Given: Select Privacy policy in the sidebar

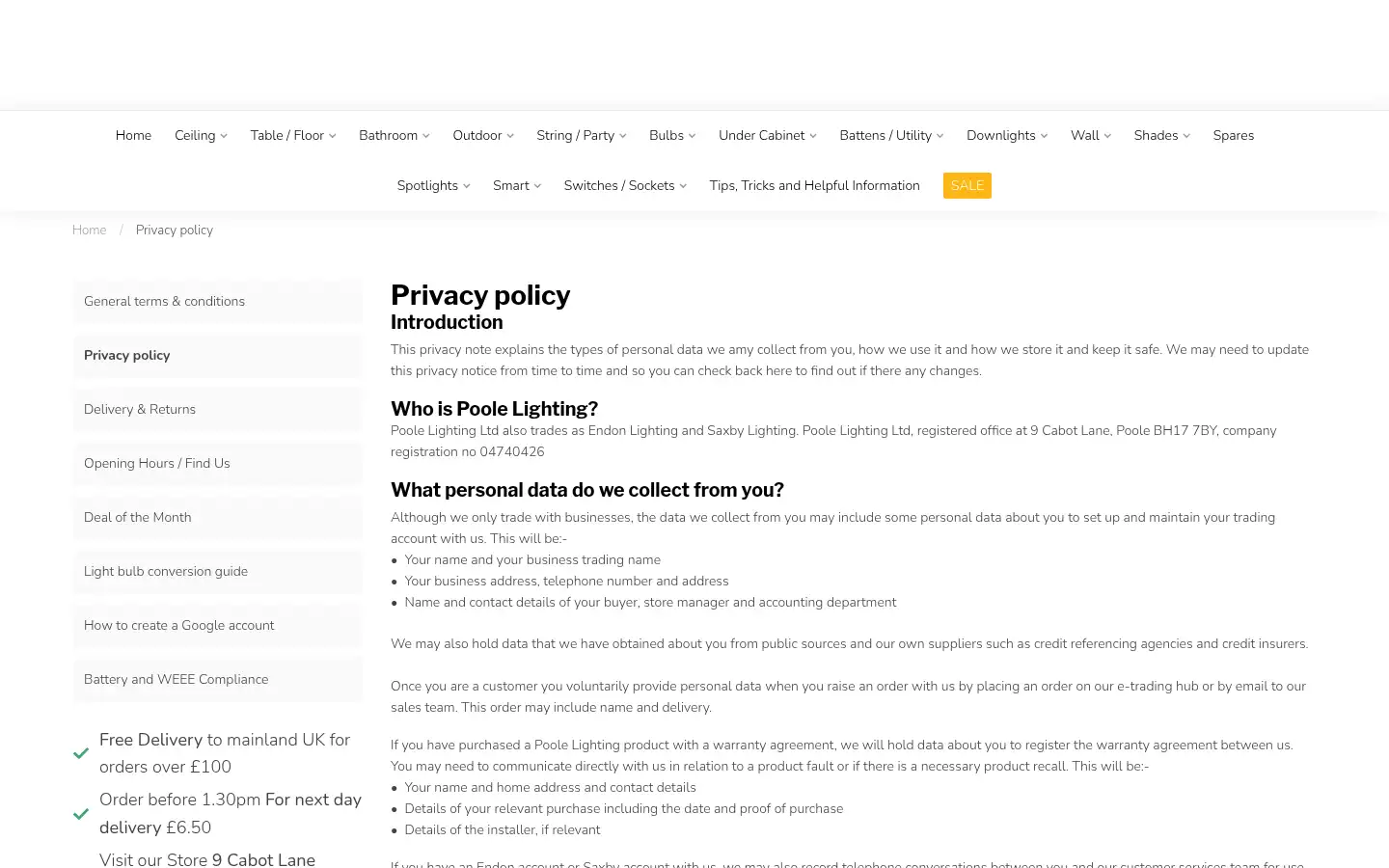Looking at the screenshot, I should point(218,355).
